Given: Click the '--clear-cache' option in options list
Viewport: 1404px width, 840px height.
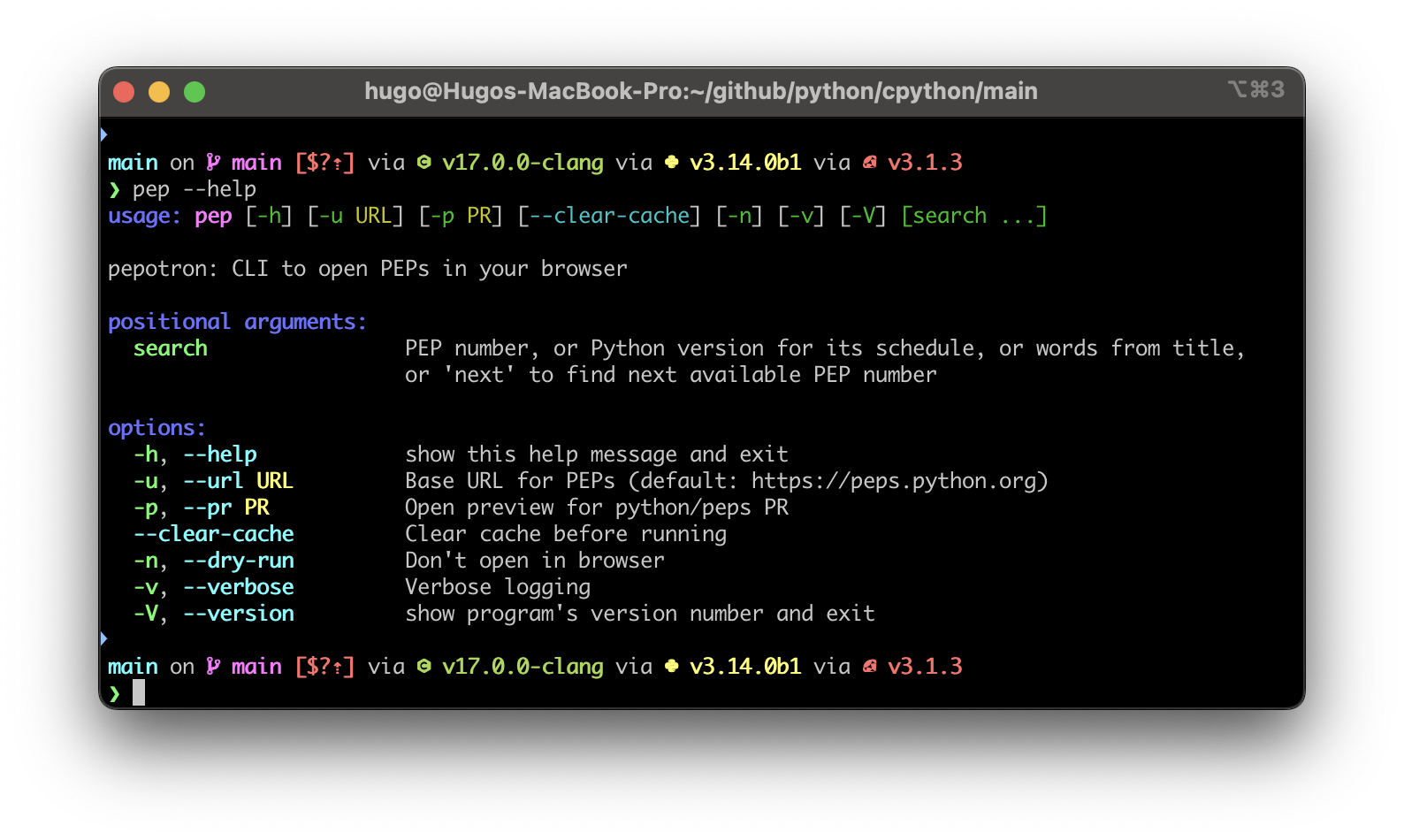Looking at the screenshot, I should pos(214,534).
